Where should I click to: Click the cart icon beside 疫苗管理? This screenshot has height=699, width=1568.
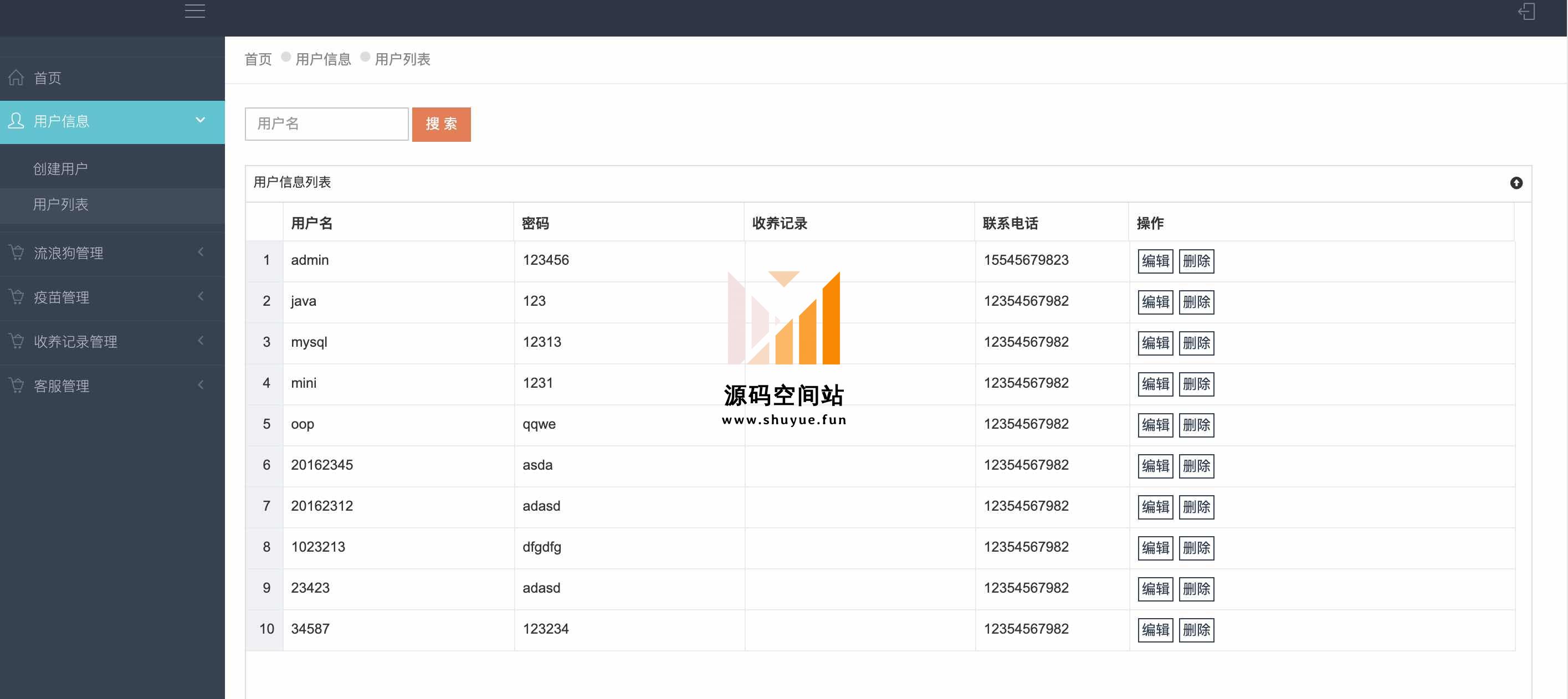[17, 297]
